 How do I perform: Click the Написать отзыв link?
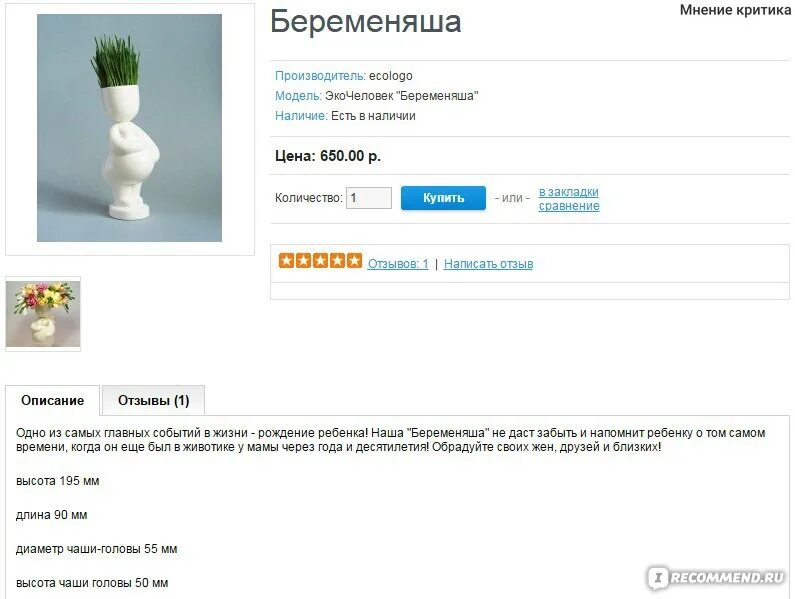point(488,264)
